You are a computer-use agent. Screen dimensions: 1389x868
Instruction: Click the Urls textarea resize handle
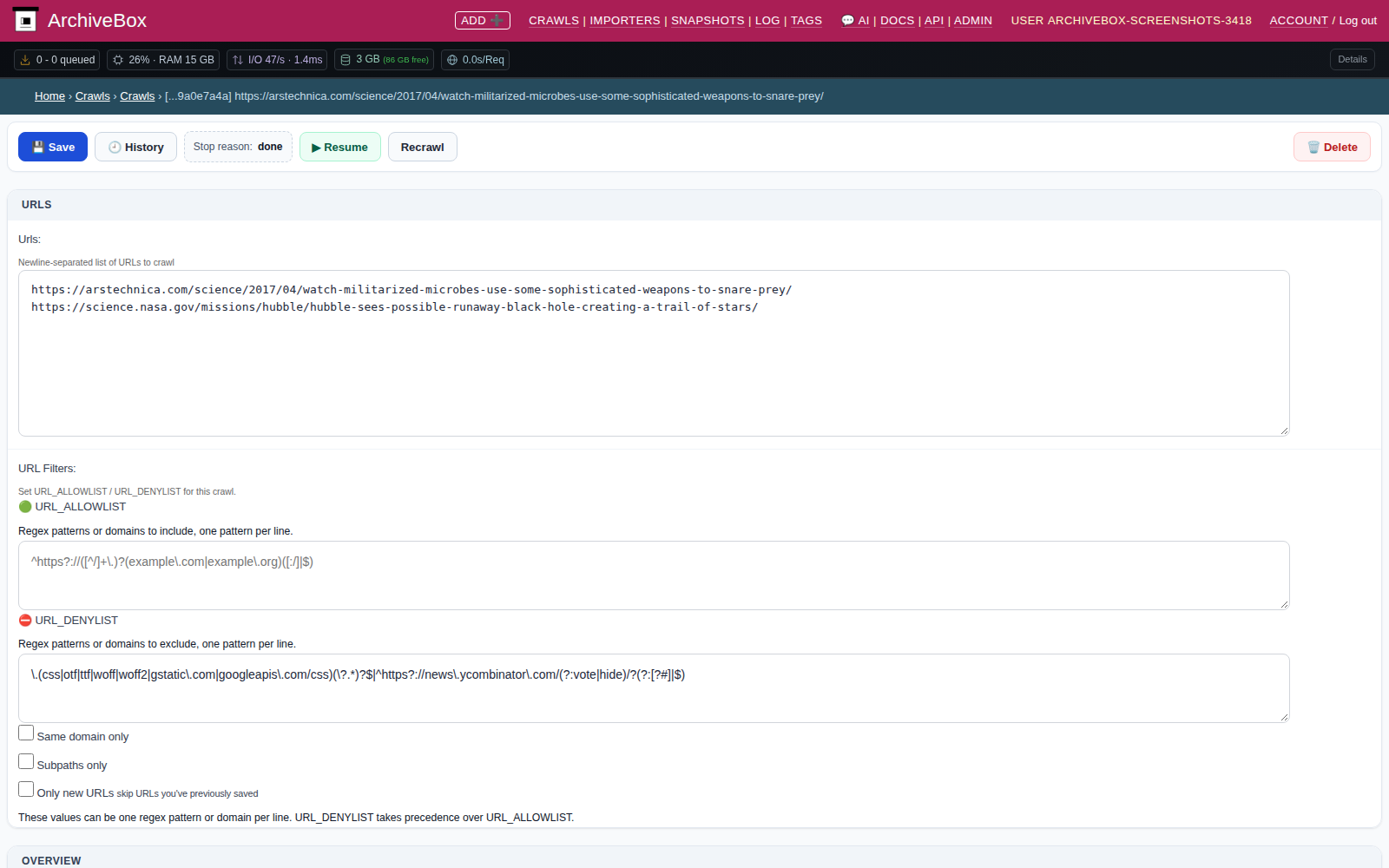[1284, 431]
